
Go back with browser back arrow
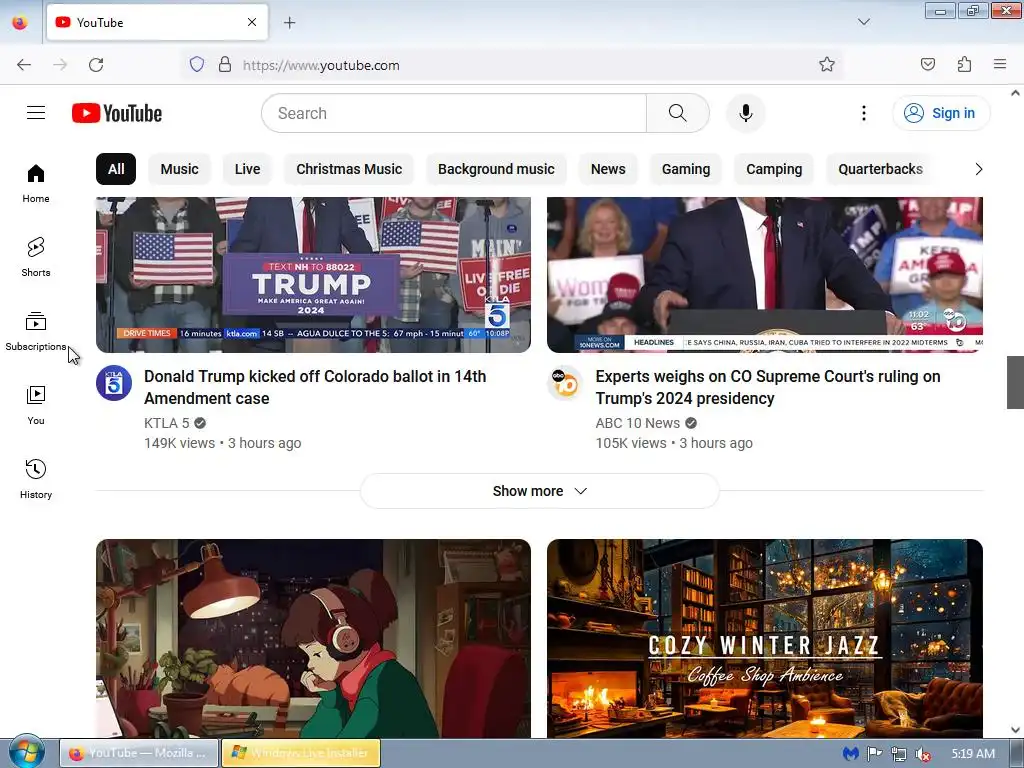pyautogui.click(x=24, y=65)
